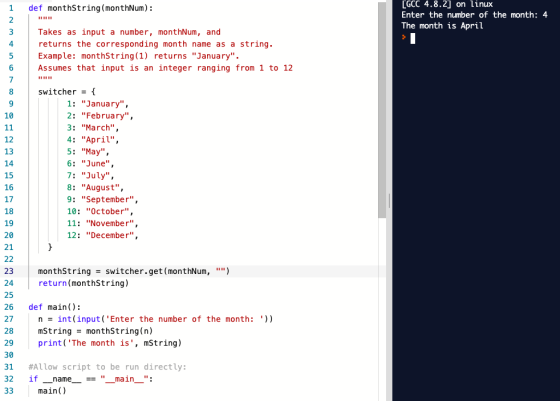Click line number 23 in gutter
Viewport: 560px width, 401px height.
coord(9,271)
